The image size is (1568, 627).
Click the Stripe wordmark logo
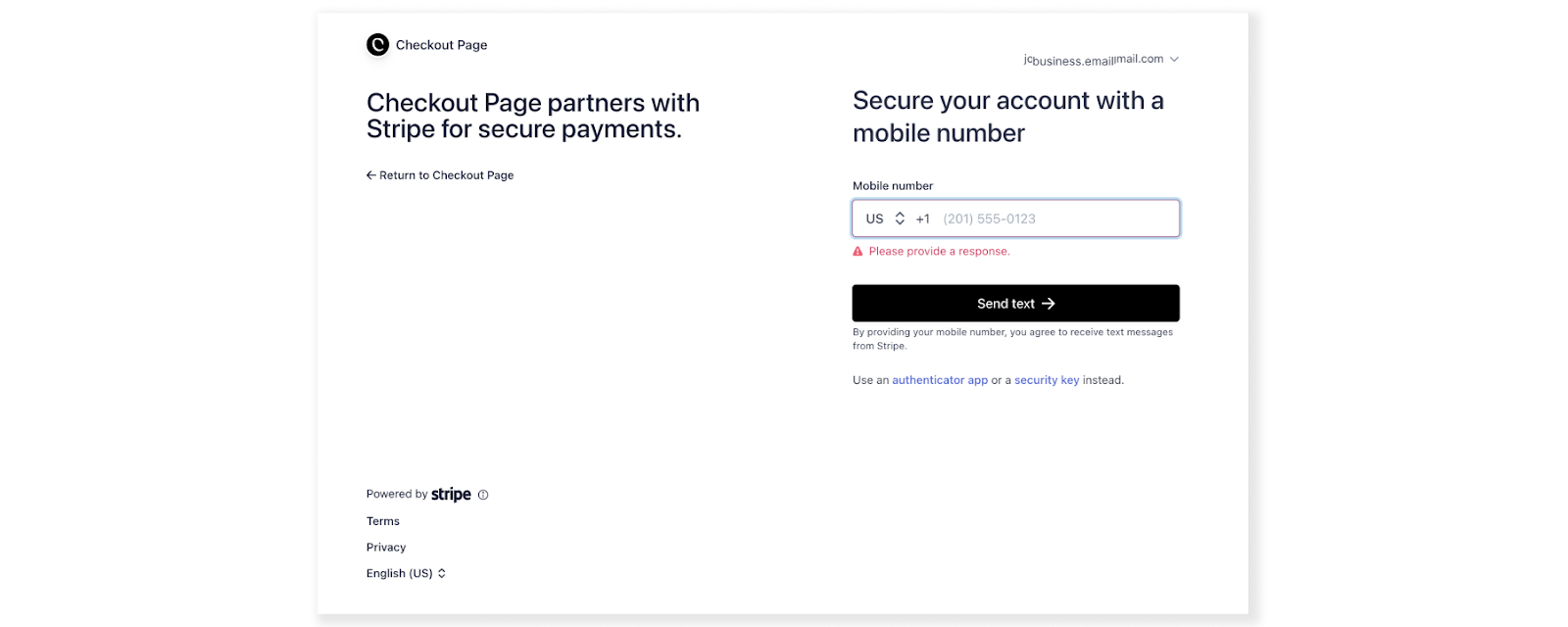click(451, 494)
